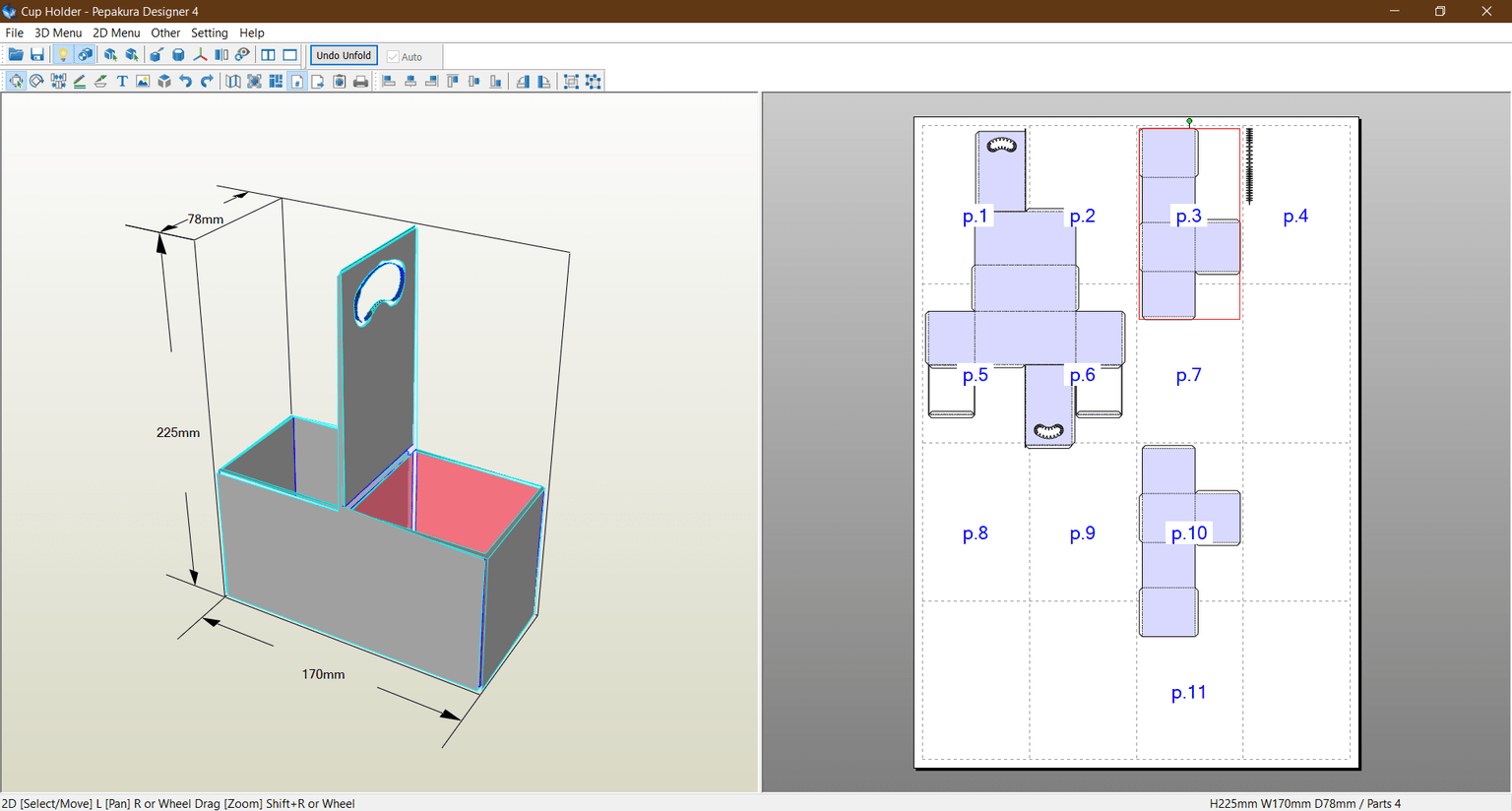Image resolution: width=1512 pixels, height=811 pixels.
Task: Click the status bar "H225mm W170mm D78mm / Parts 4"
Action: coord(1305,803)
